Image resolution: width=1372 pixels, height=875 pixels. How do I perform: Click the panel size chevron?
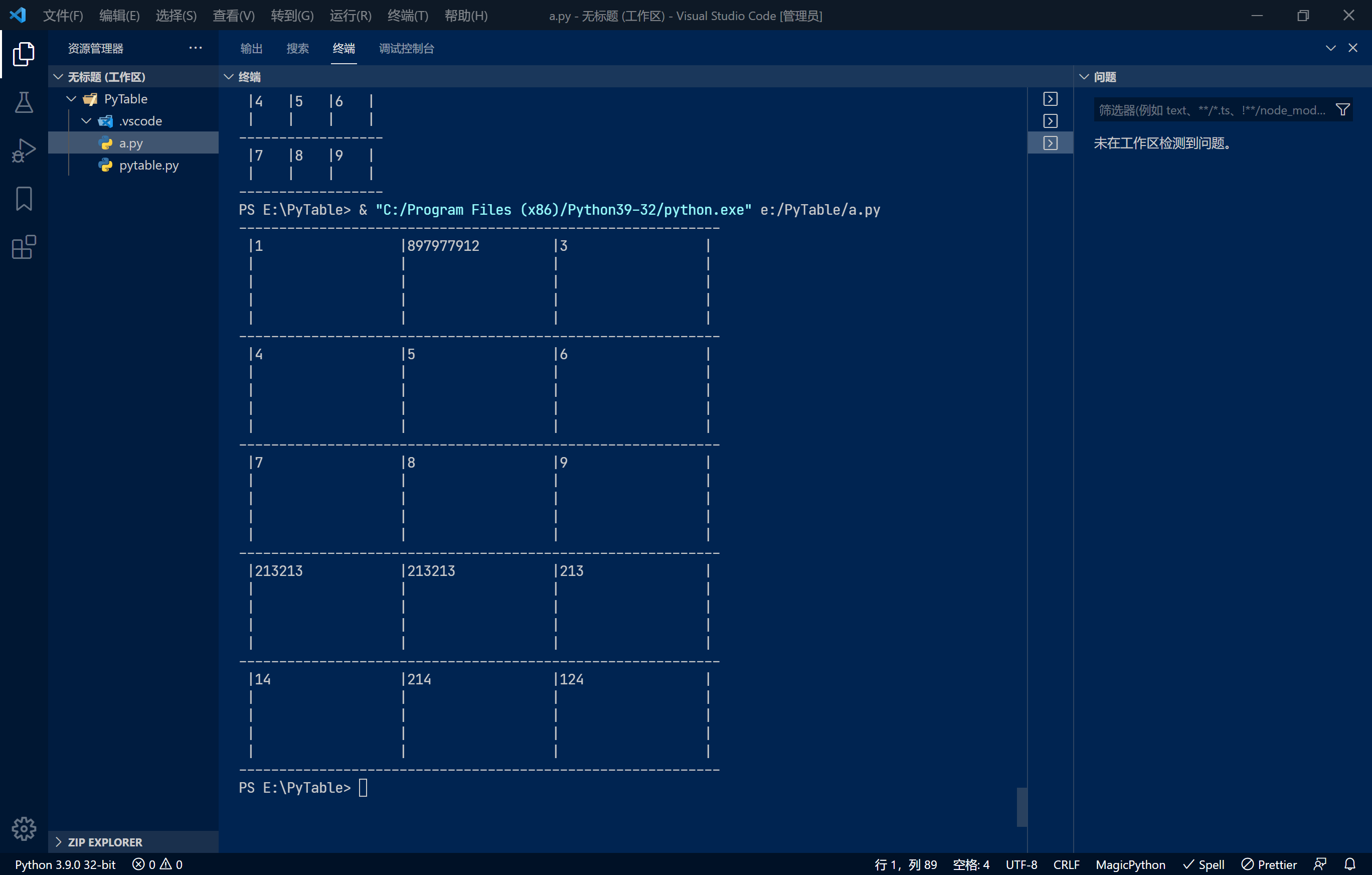click(1330, 48)
